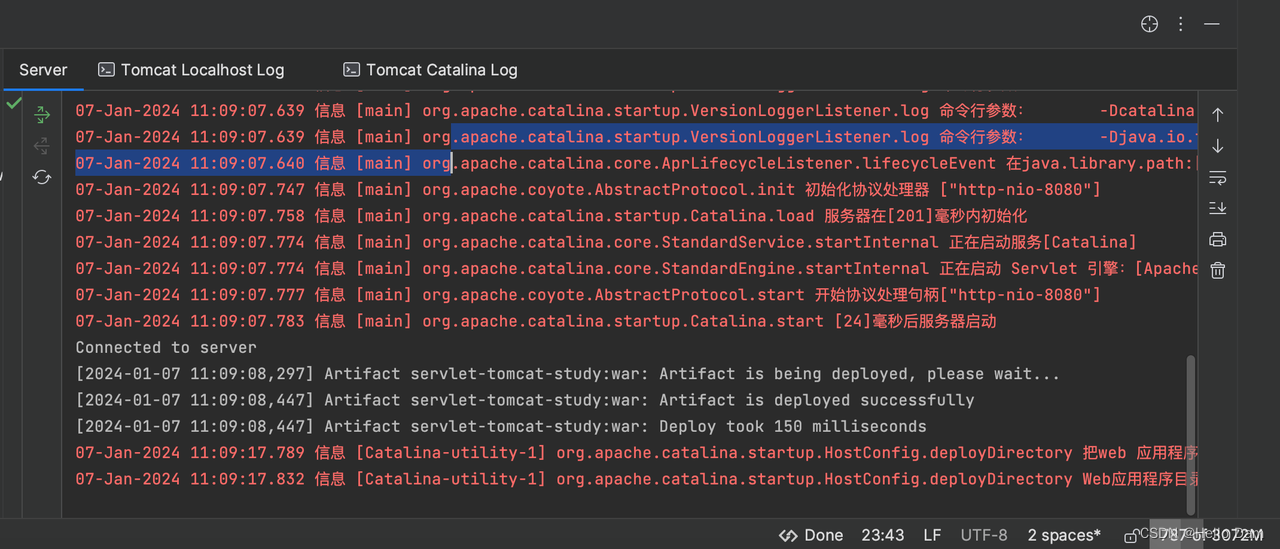
Task: Click the print console output icon
Action: (1217, 239)
